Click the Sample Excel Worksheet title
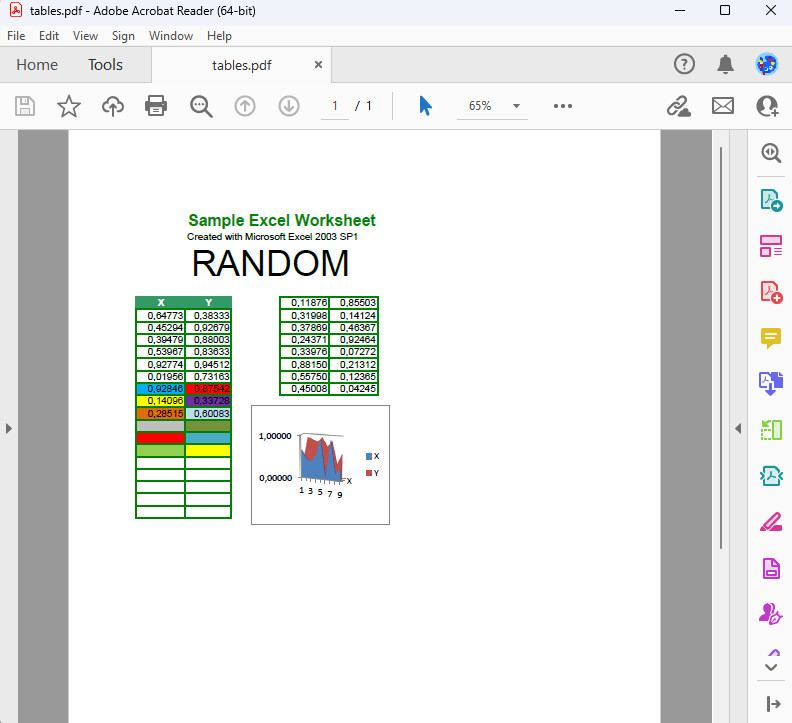The image size is (792, 723). 282,220
